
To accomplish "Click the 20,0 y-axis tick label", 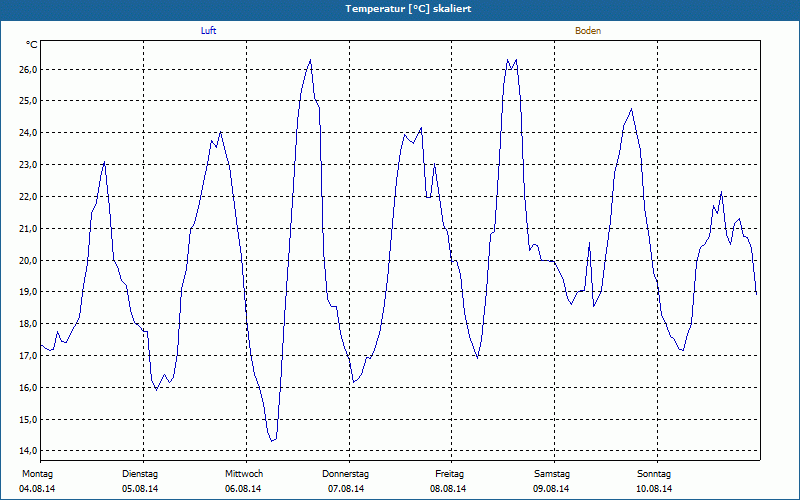I will coord(29,260).
